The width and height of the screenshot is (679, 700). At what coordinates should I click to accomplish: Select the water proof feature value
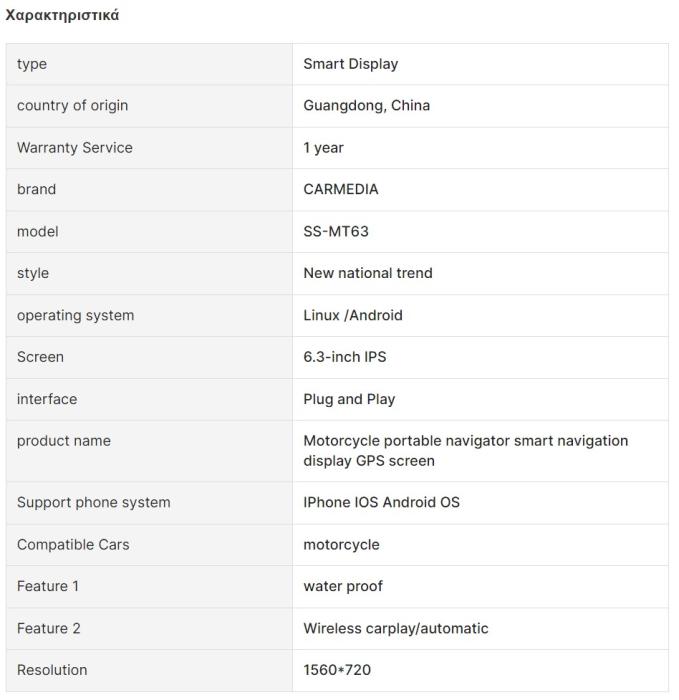pos(342,587)
